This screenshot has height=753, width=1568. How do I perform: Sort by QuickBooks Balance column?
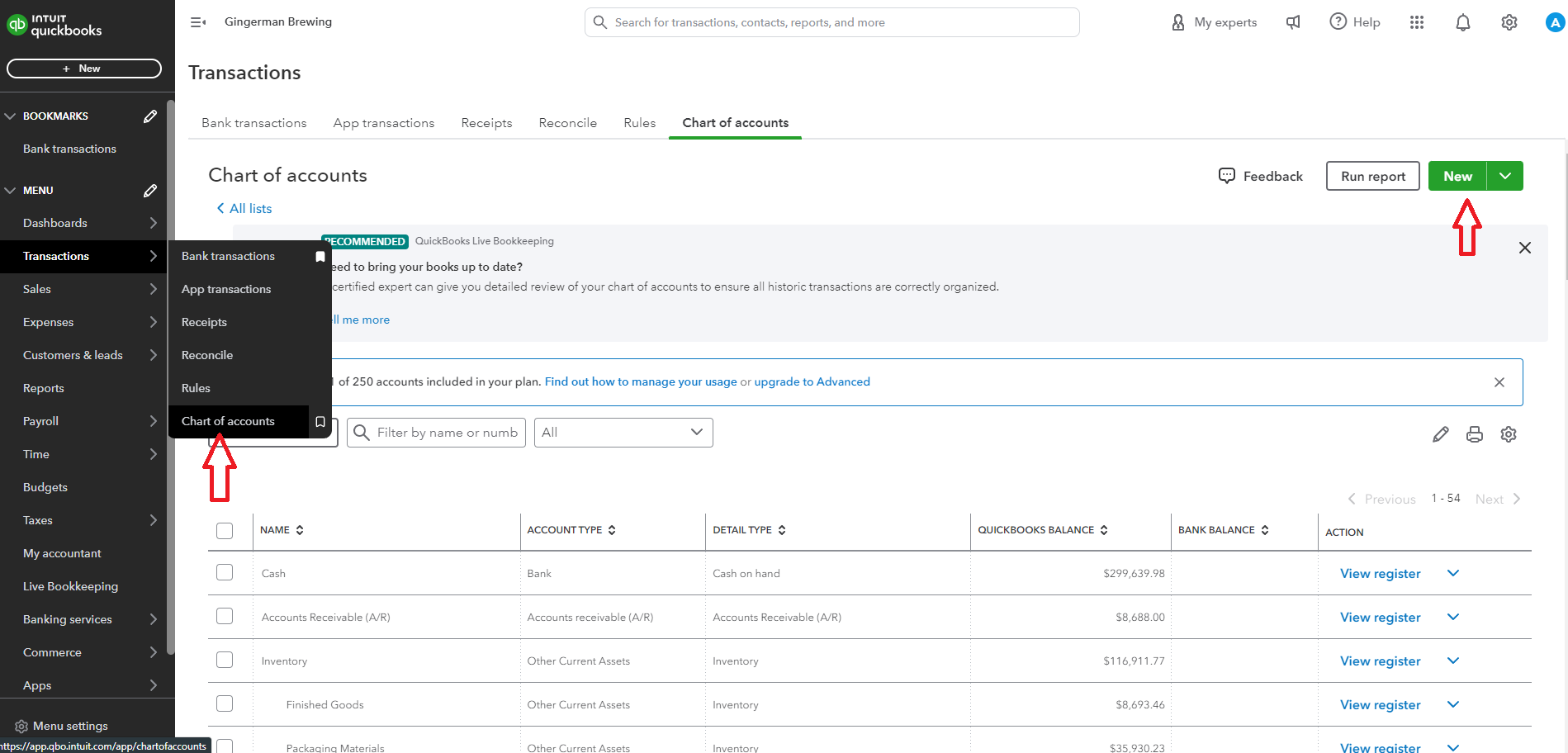click(1104, 530)
